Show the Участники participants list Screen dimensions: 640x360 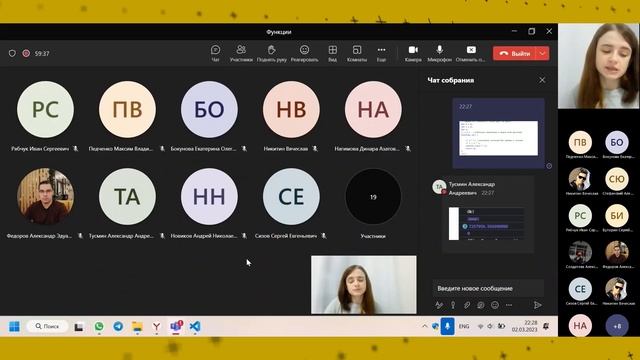tap(241, 53)
